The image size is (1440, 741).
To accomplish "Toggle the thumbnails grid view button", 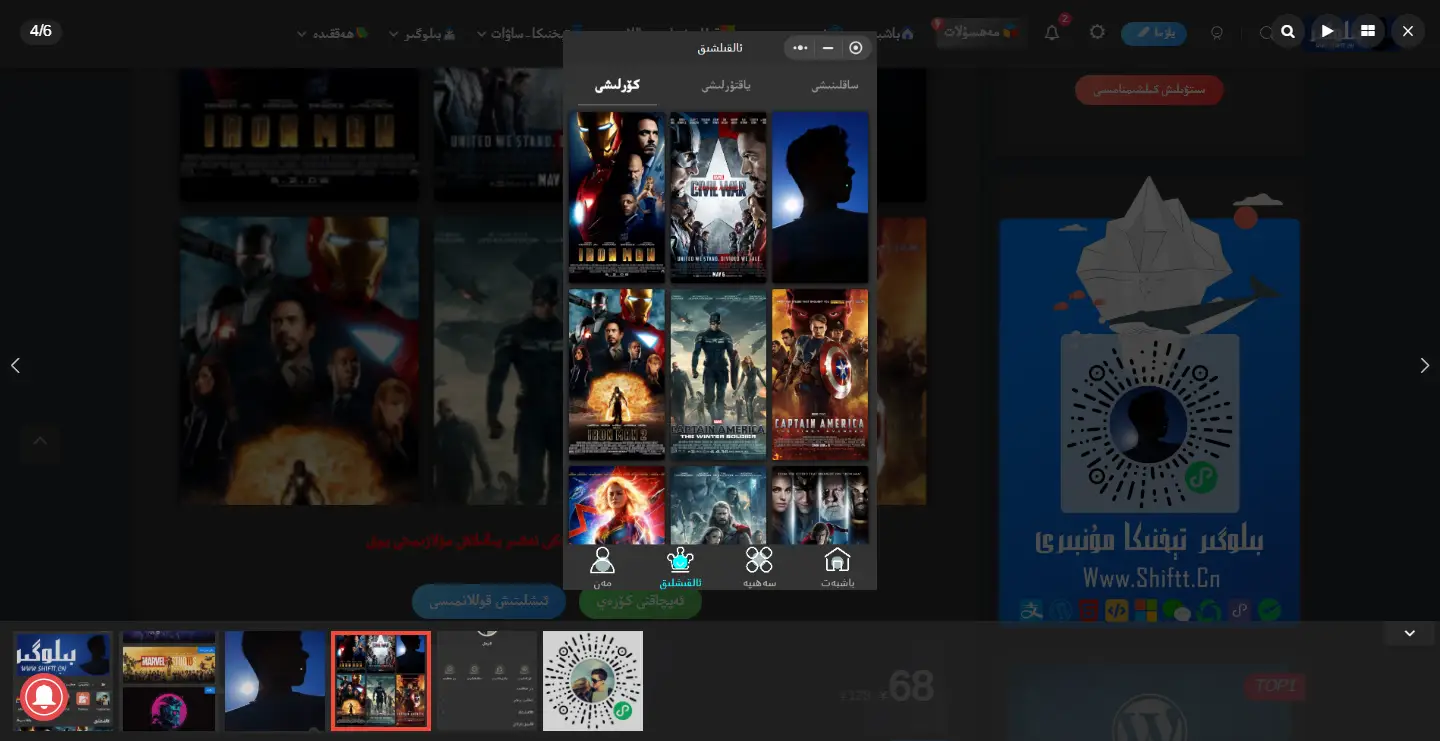I will pyautogui.click(x=1367, y=31).
